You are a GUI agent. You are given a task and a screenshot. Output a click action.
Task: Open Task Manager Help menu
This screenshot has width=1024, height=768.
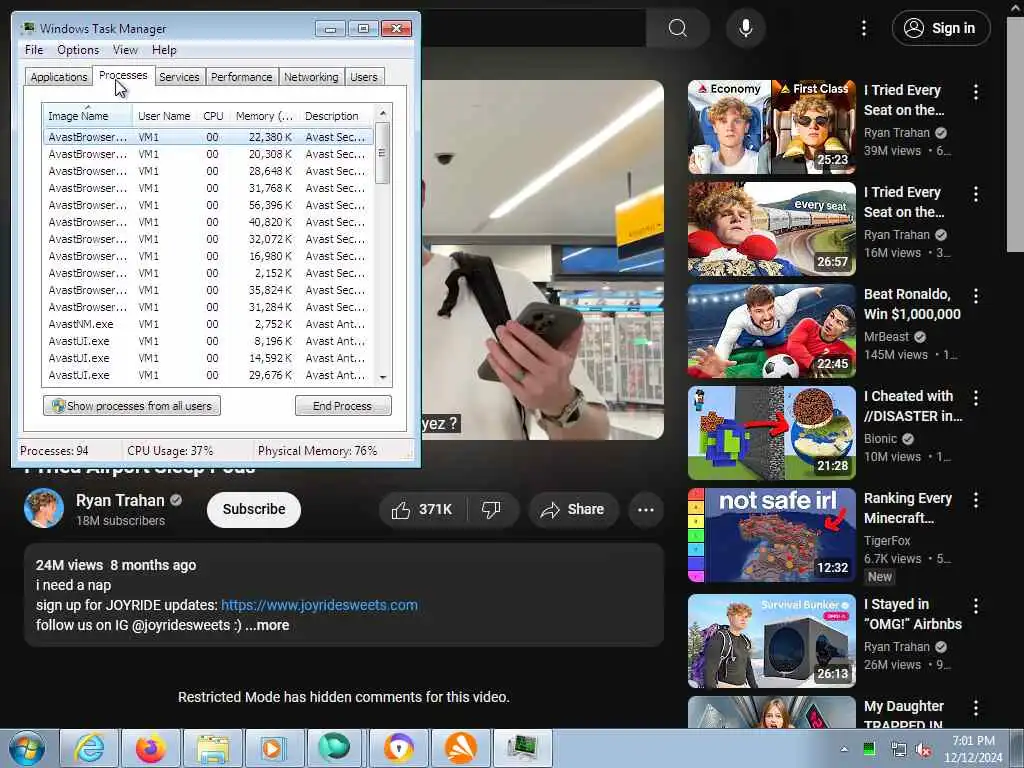coord(164,50)
